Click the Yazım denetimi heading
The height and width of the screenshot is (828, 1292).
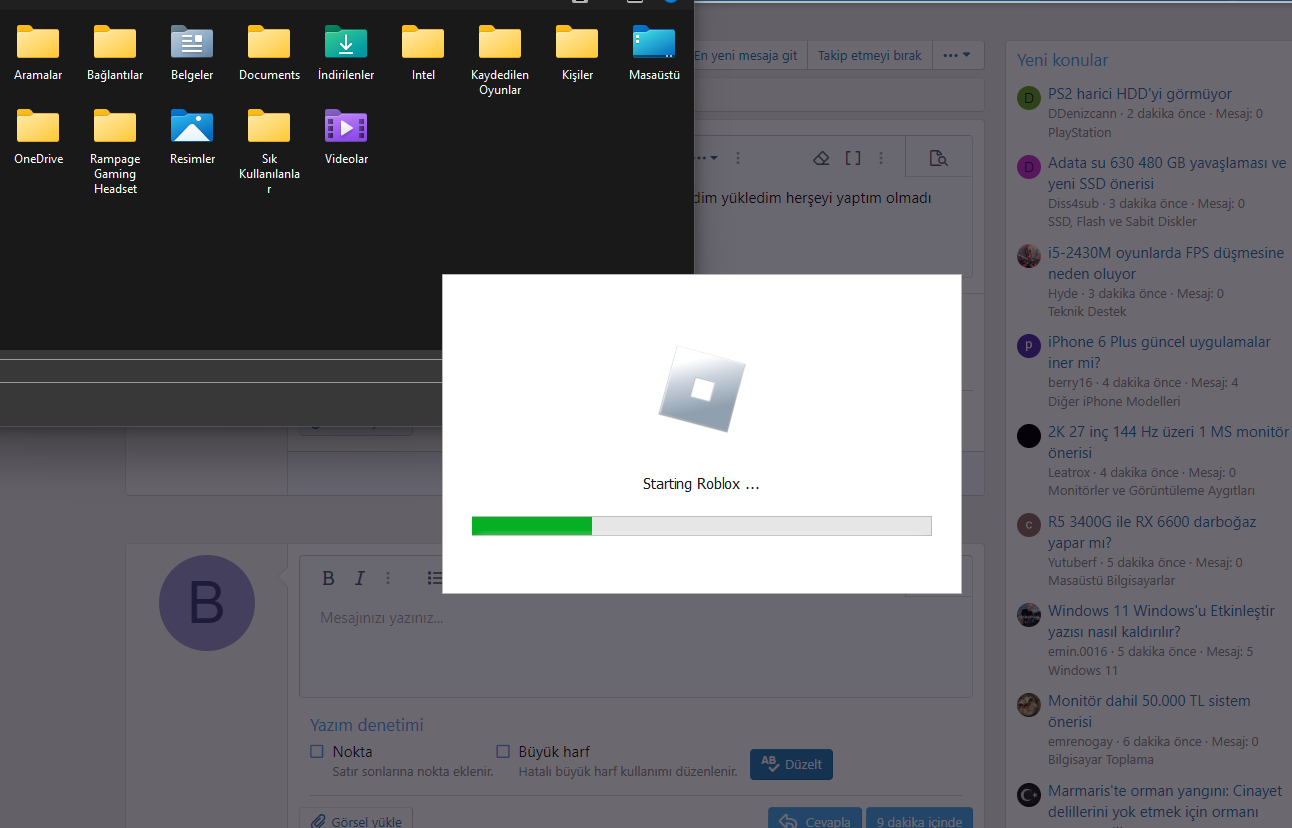367,725
